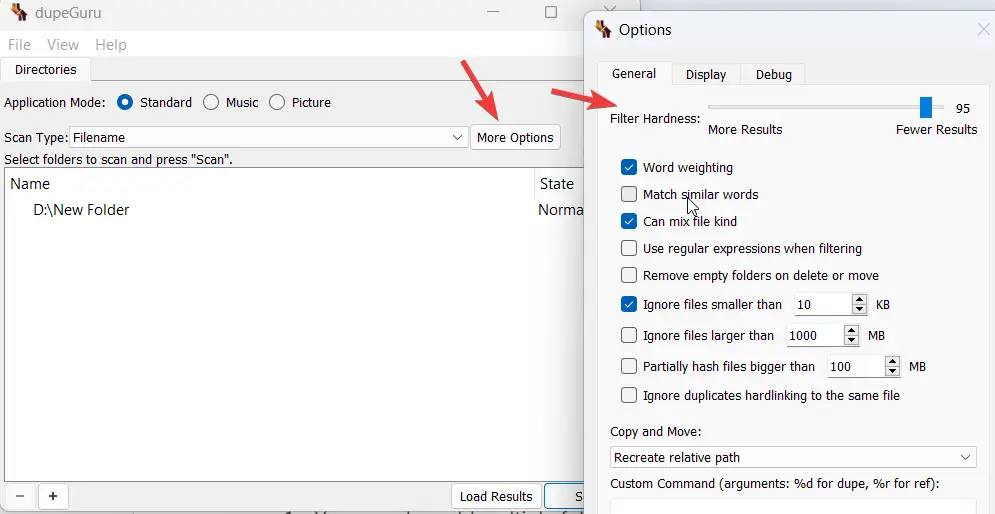Remove folder with the minus button
The height and width of the screenshot is (514, 995).
coord(20,496)
